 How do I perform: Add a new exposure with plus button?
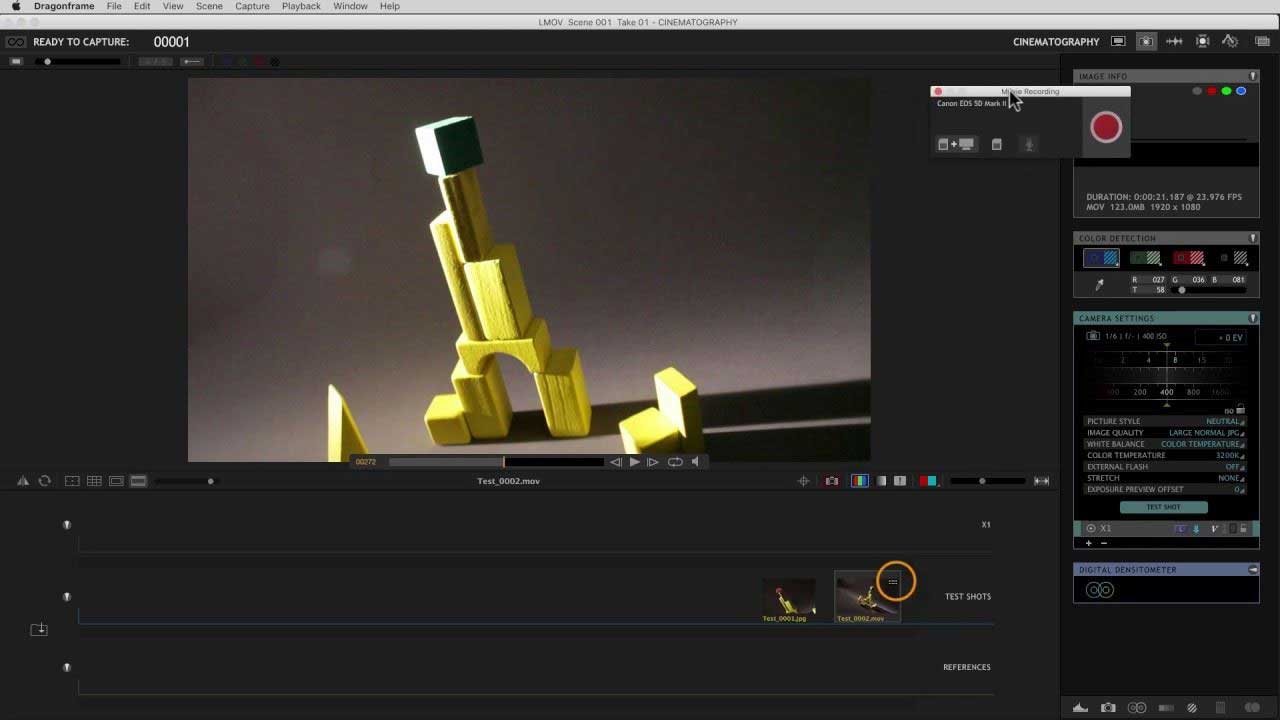click(x=1089, y=543)
